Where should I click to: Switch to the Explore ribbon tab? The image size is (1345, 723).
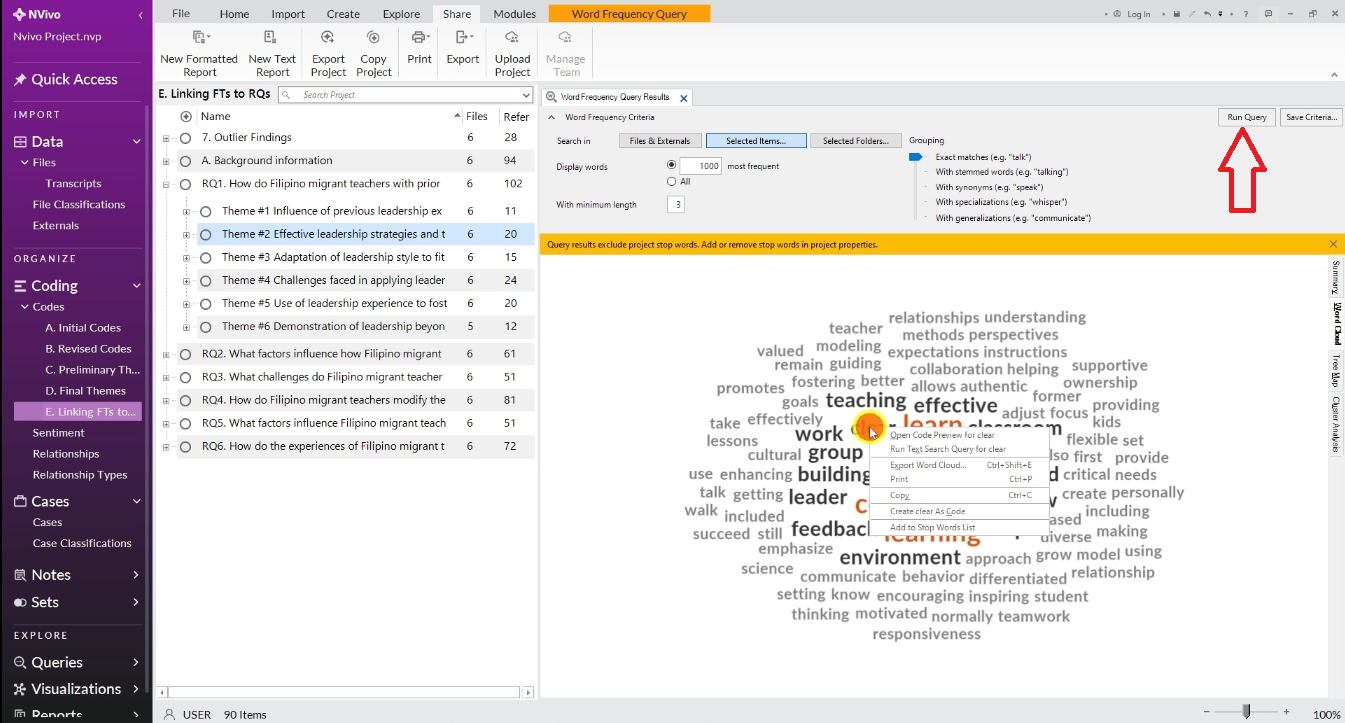point(401,14)
